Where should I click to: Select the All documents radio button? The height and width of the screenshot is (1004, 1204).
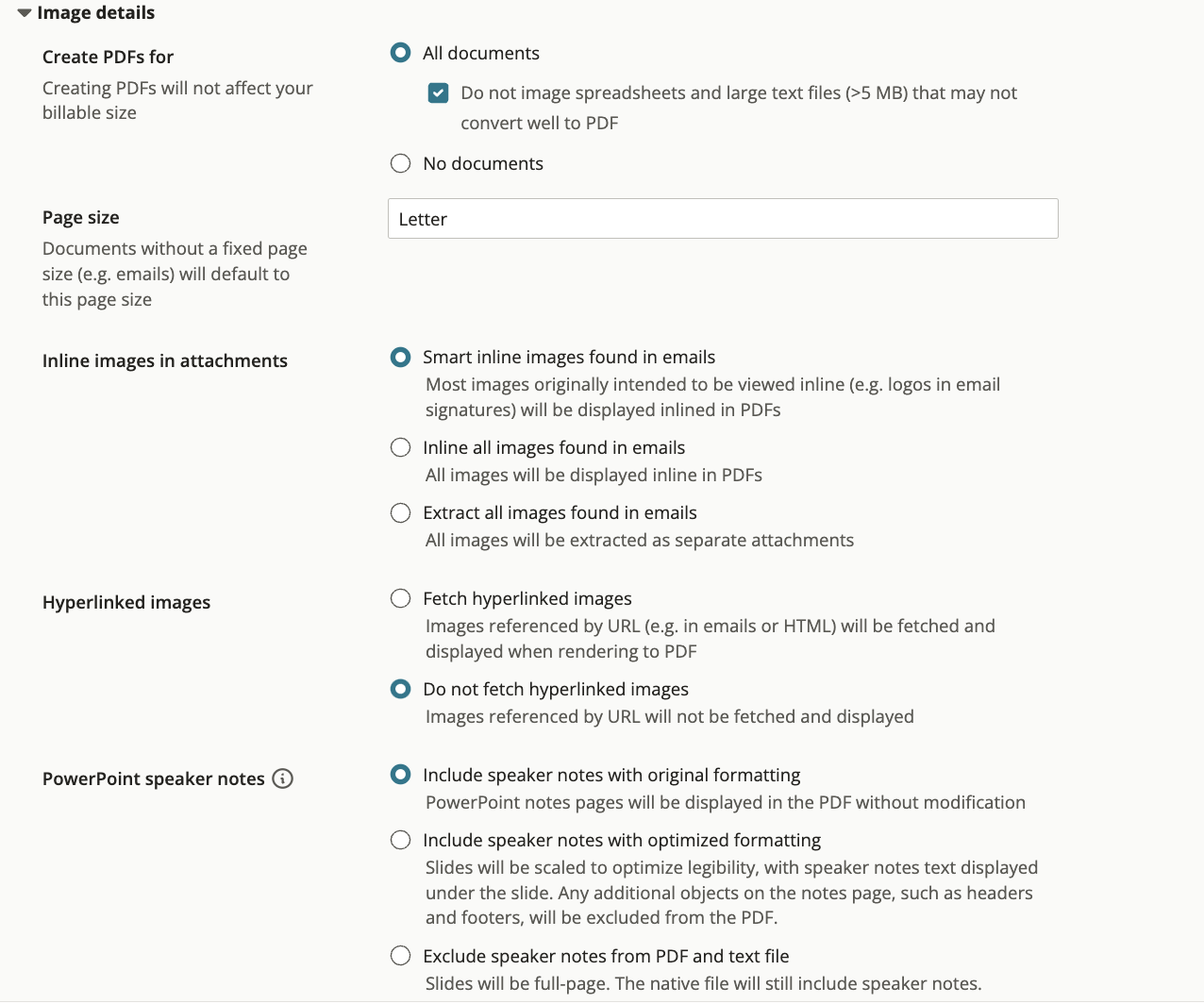(x=400, y=53)
